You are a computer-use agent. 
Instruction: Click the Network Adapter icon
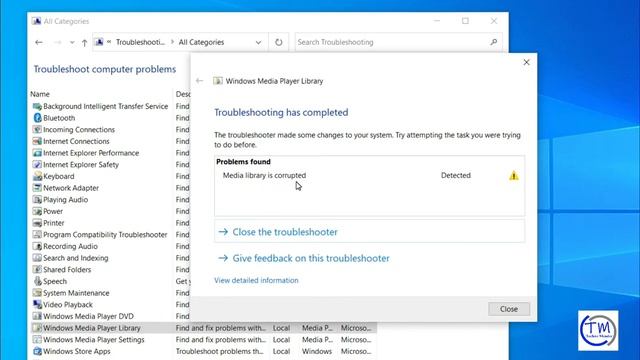[37, 188]
